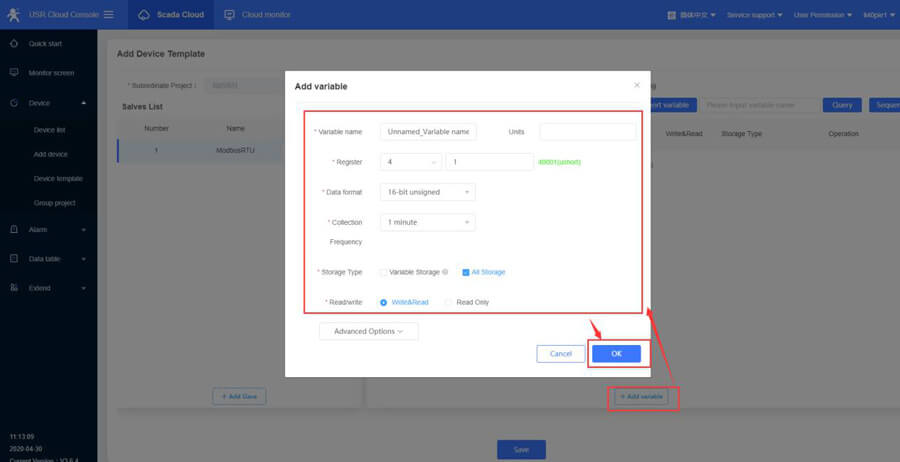
Task: Click the Units input field
Action: pyautogui.click(x=588, y=132)
